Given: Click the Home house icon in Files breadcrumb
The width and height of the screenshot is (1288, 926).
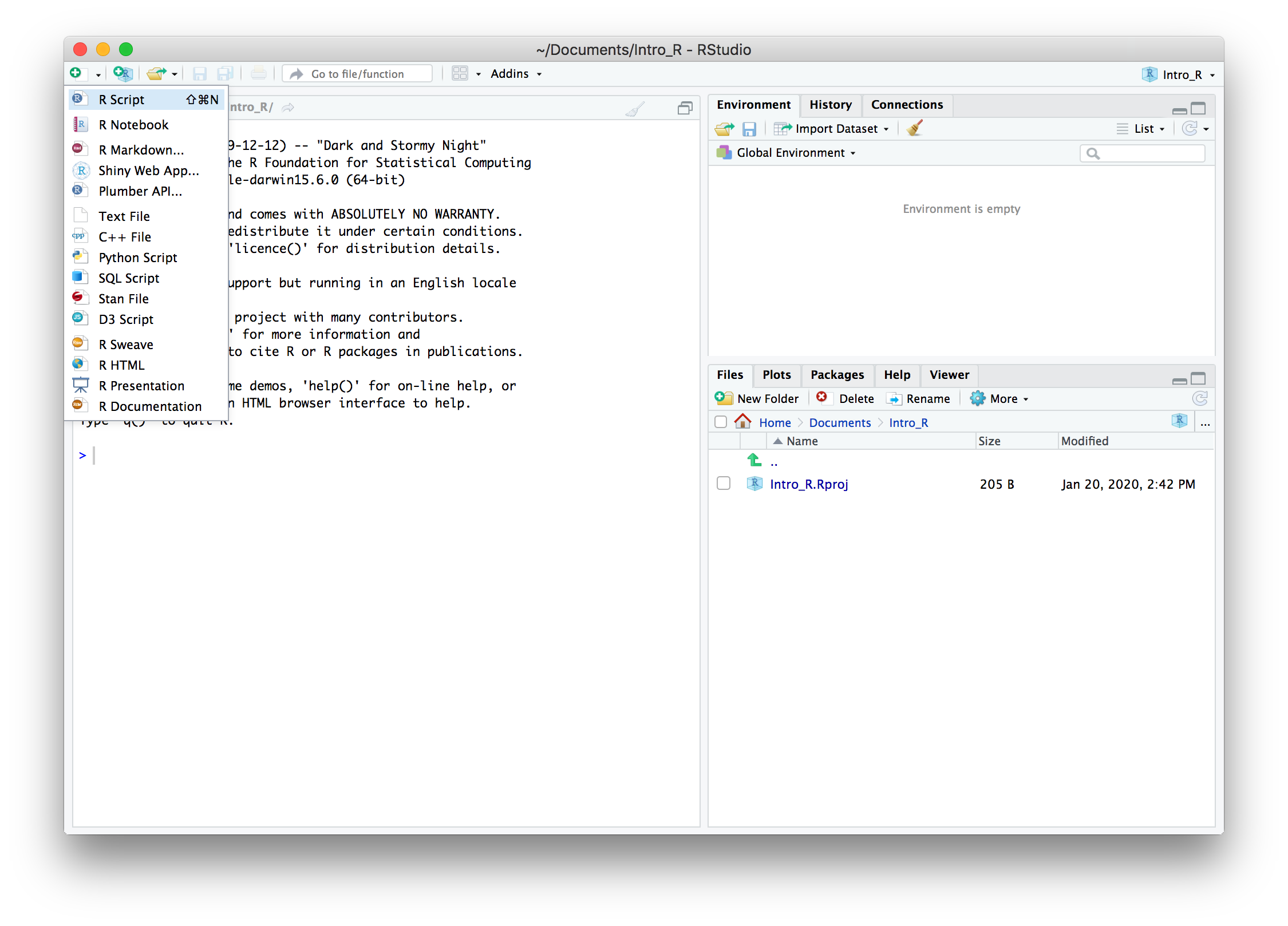Looking at the screenshot, I should click(742, 421).
